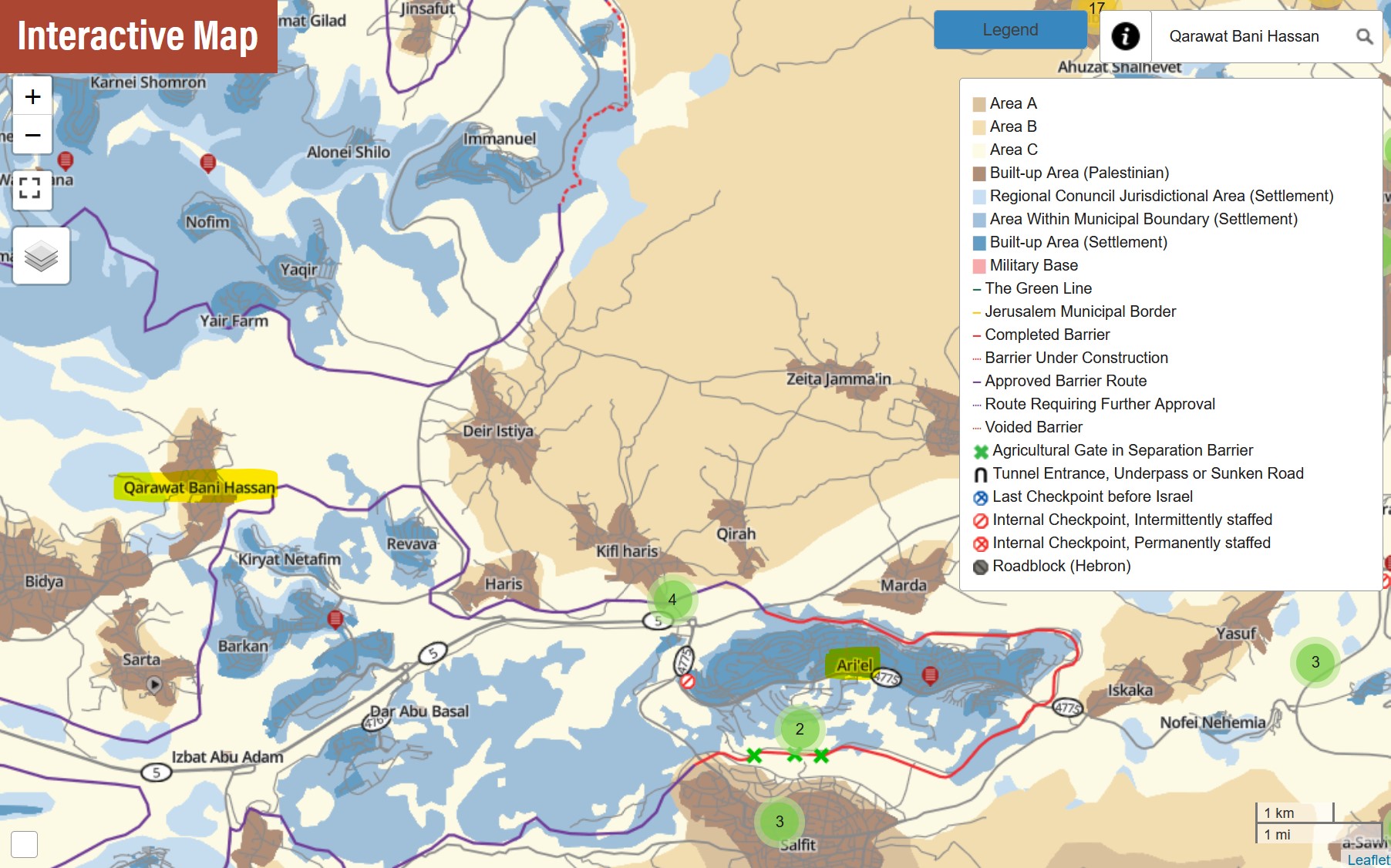The width and height of the screenshot is (1391, 868).
Task: Open the map layers control
Action: pos(41,256)
